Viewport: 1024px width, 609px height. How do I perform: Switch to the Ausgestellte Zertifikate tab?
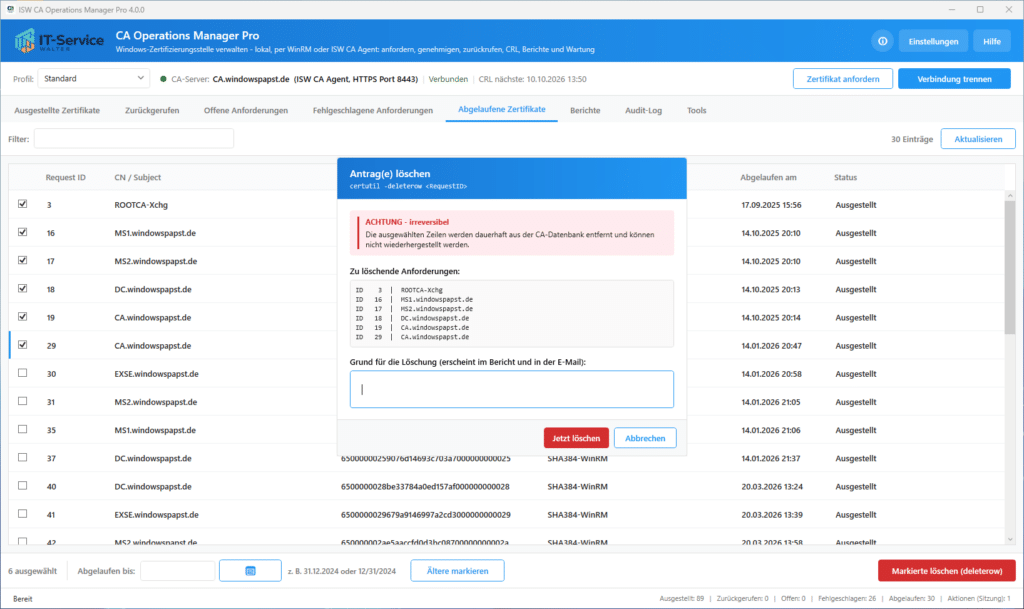[57, 110]
